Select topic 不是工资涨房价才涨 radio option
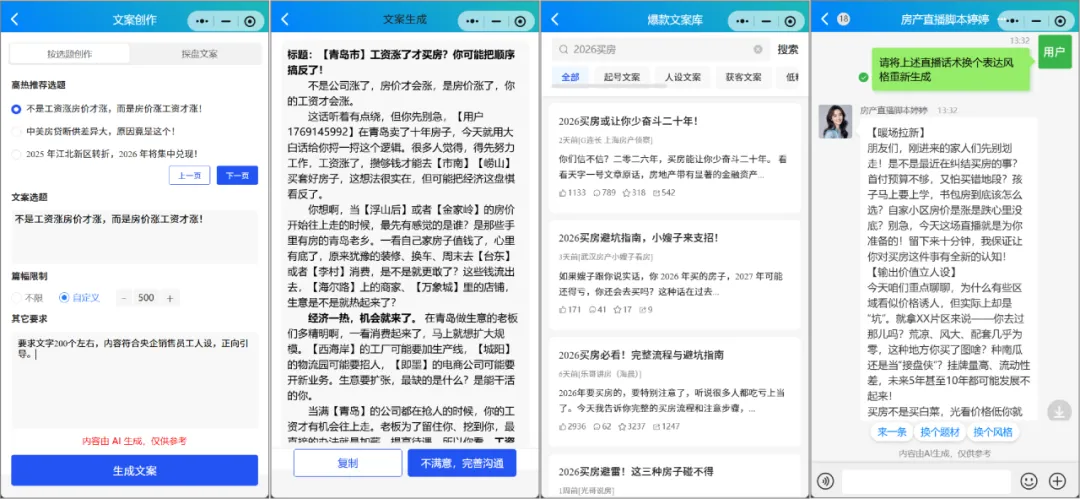1080x499 pixels. pos(17,109)
